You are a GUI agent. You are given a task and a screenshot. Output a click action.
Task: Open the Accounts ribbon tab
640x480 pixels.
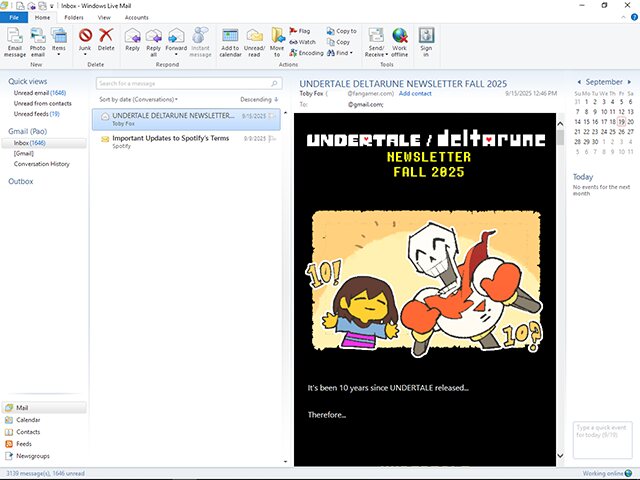pos(137,18)
